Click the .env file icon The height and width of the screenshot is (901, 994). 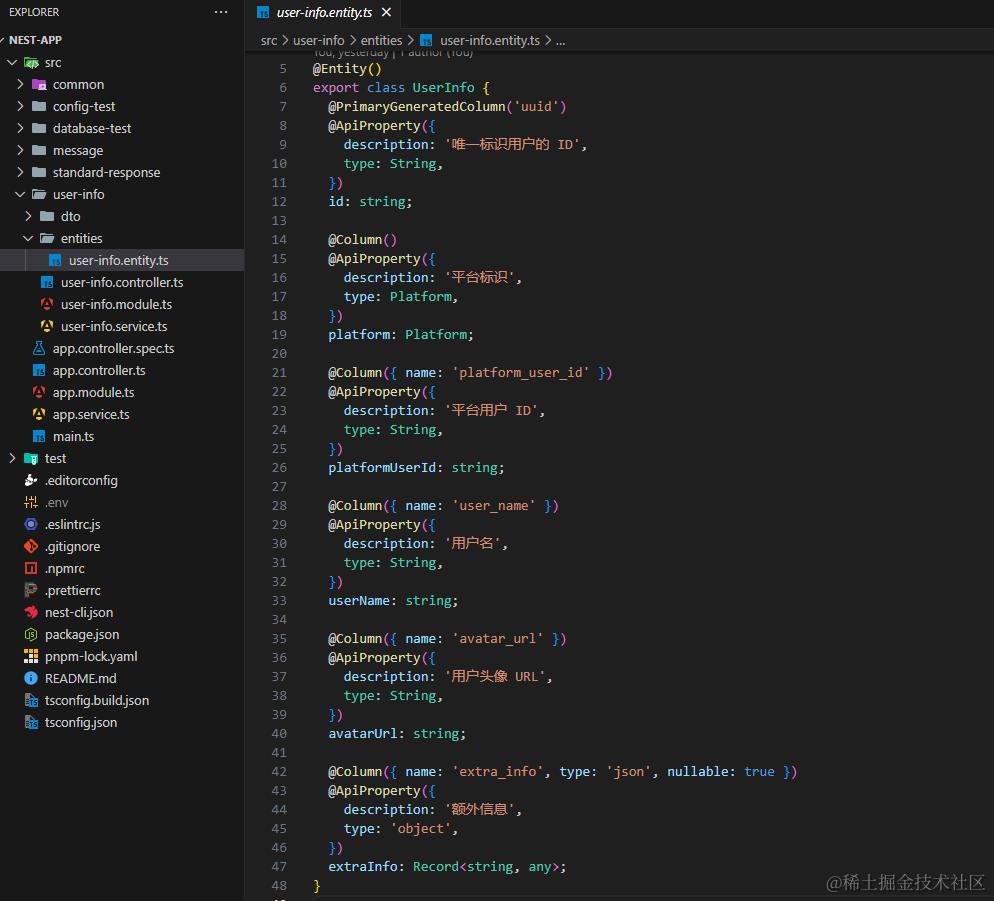[30, 502]
